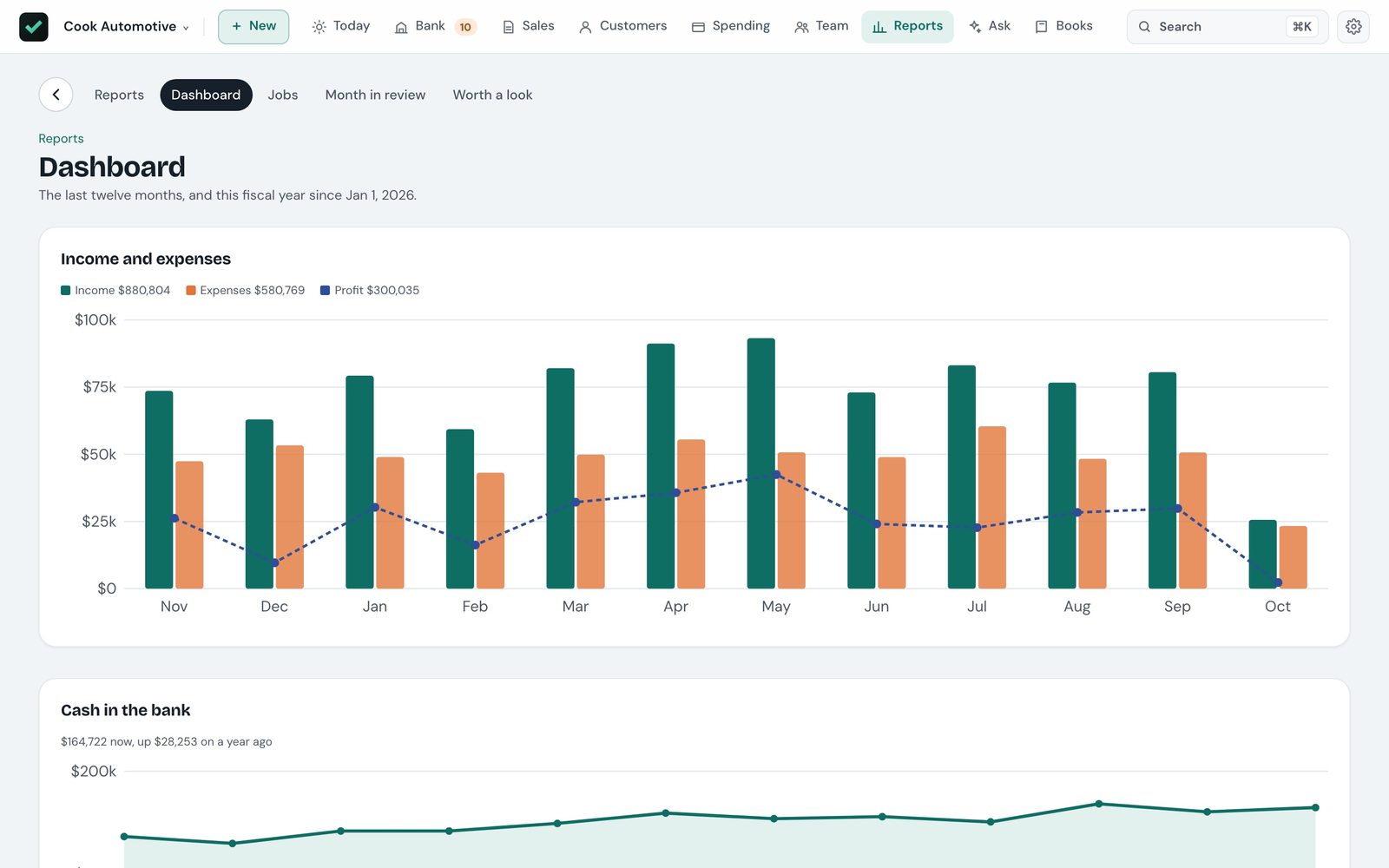1389x868 pixels.
Task: Open the Books section
Action: point(1063,27)
